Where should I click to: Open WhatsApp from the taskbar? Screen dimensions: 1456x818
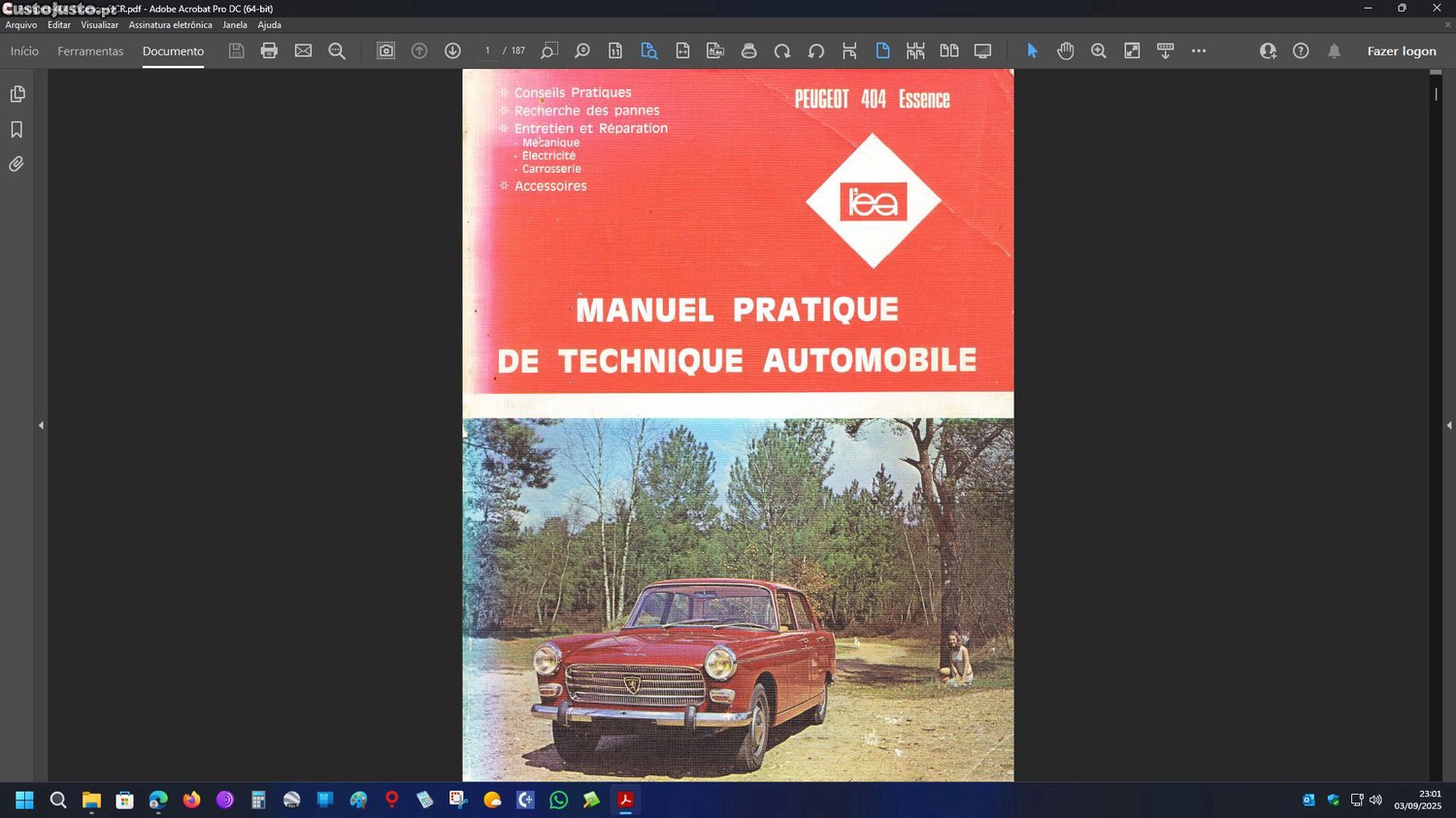coord(558,800)
